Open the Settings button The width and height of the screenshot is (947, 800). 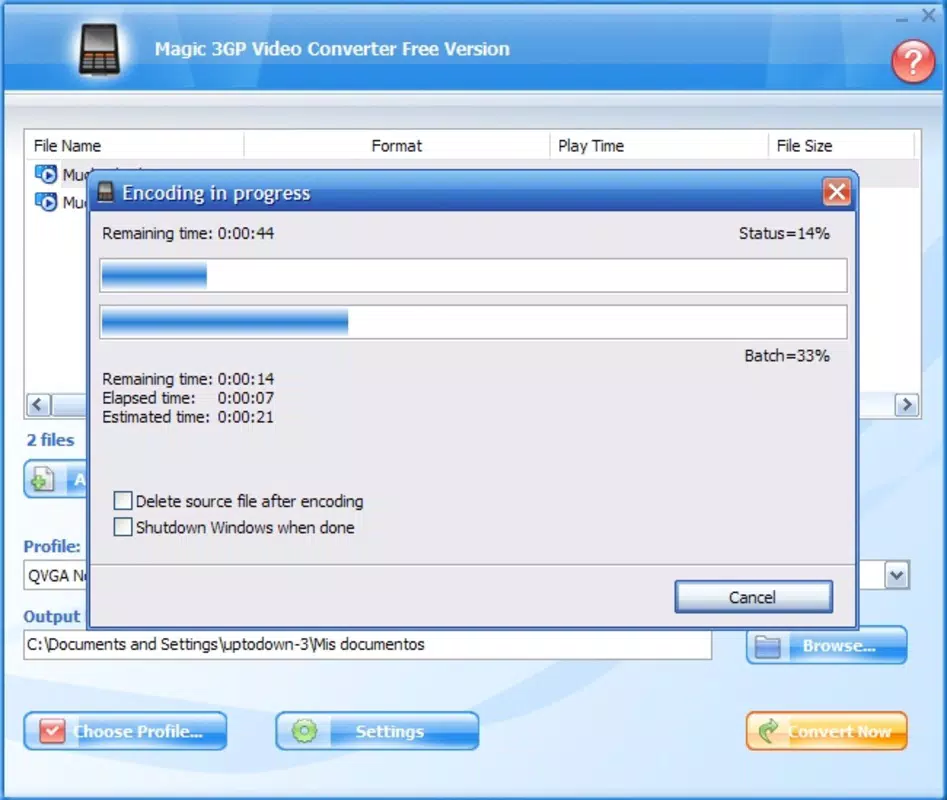377,731
